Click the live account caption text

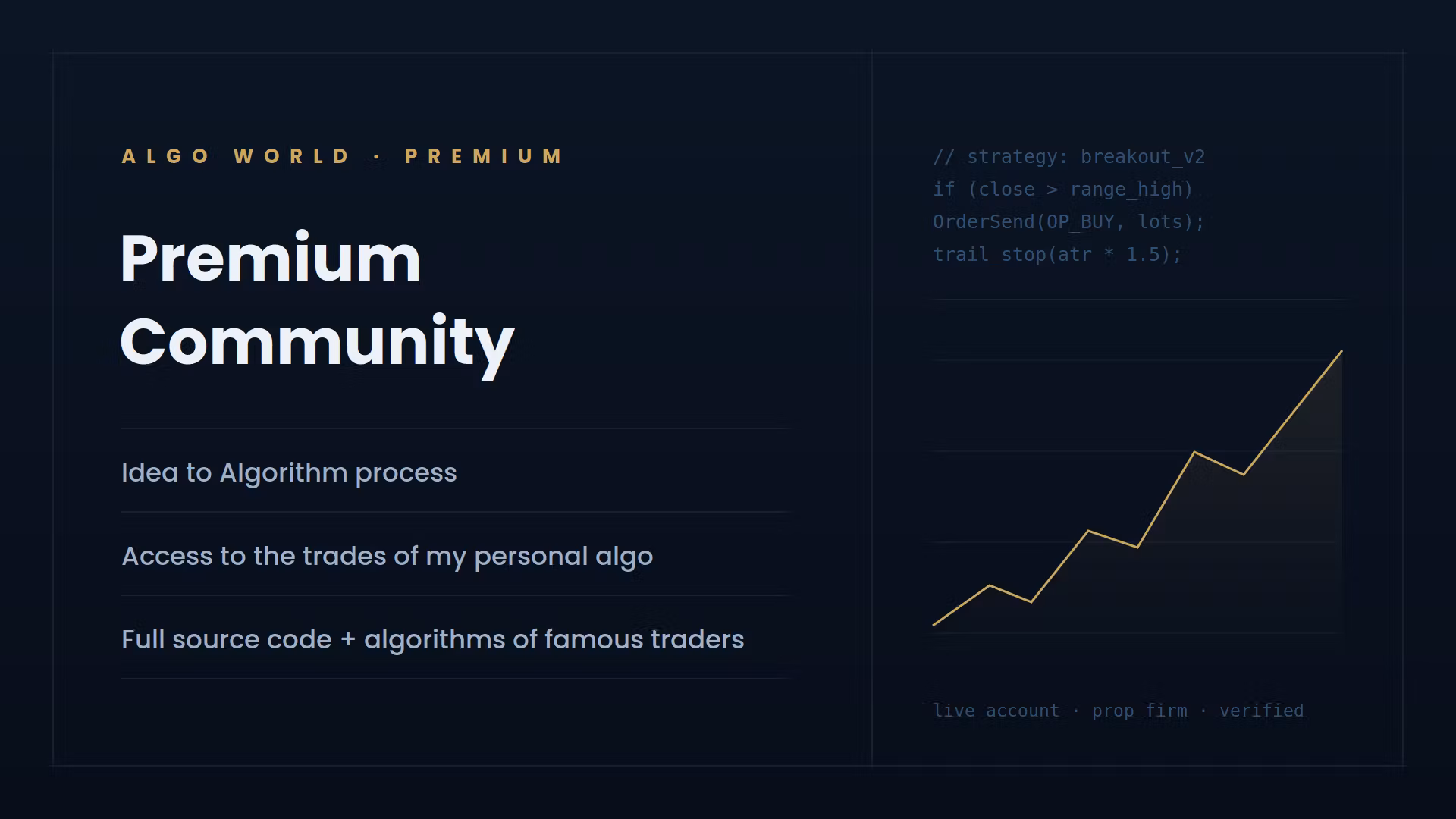996,711
